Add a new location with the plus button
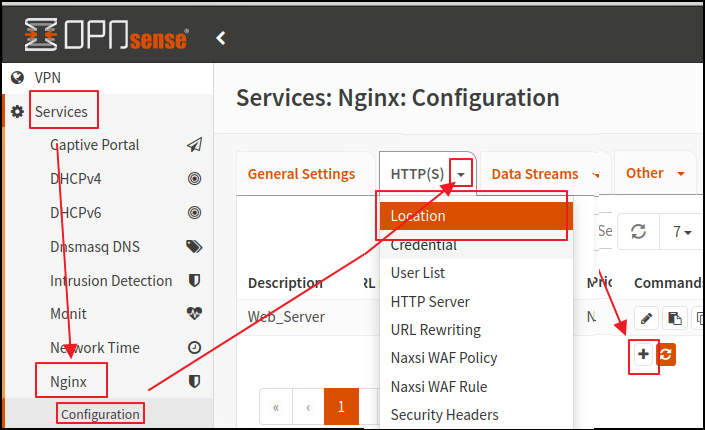 pyautogui.click(x=643, y=354)
